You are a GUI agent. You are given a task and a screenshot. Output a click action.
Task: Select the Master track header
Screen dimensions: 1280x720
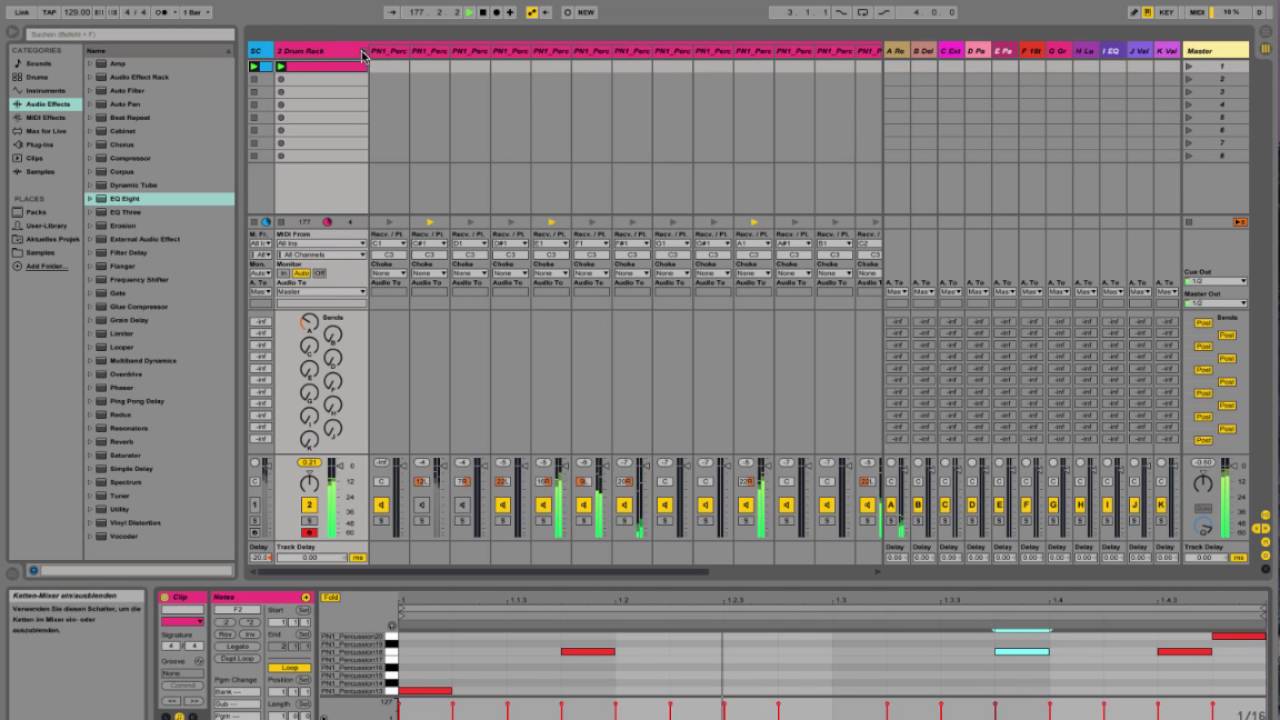coord(1215,51)
